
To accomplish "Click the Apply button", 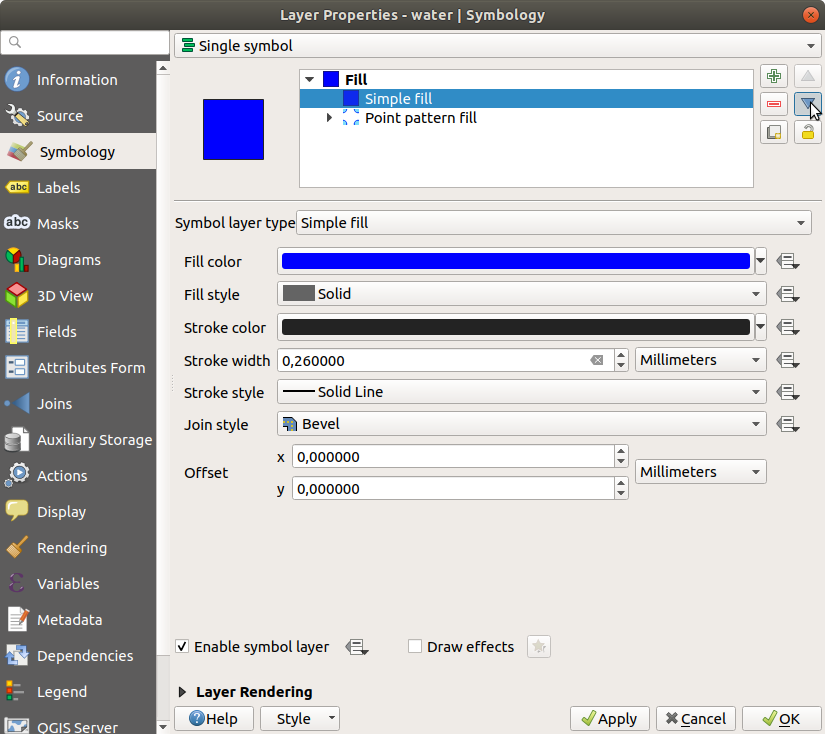I will (x=610, y=719).
